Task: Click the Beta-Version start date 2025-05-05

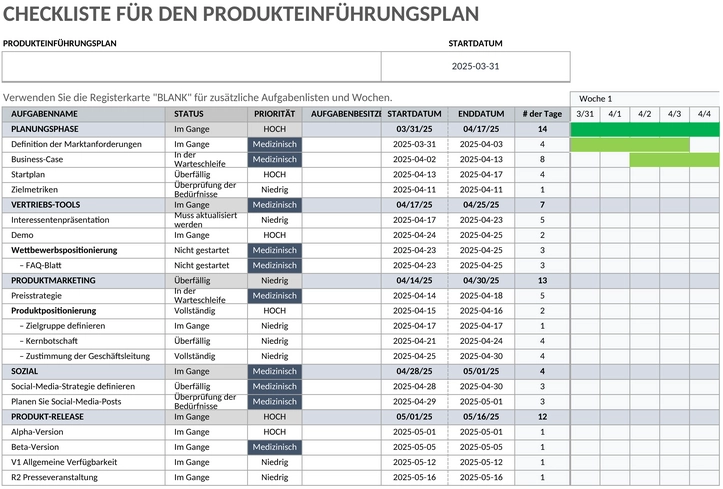Action: point(414,447)
